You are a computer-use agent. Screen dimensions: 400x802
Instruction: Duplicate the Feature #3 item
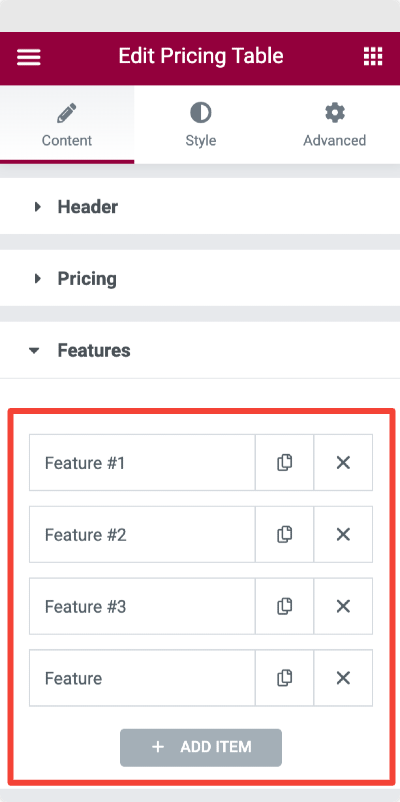click(284, 606)
